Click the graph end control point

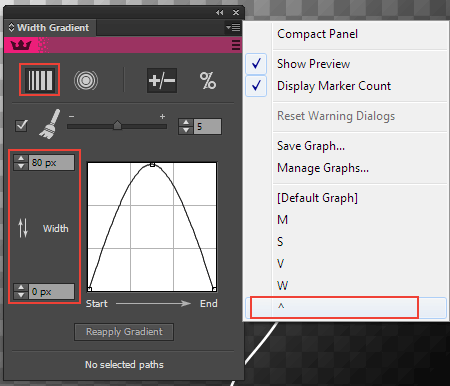[x=214, y=289]
